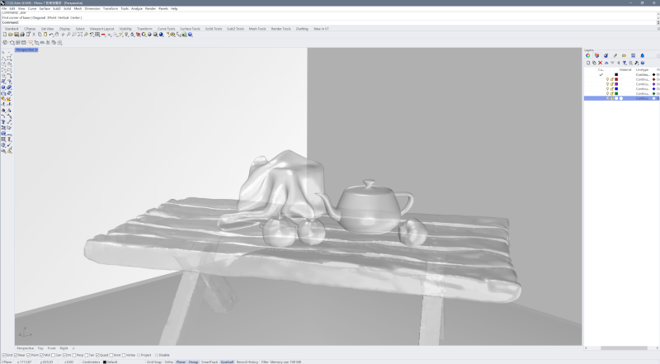Click the purple layer color swatch
660x364 pixels.
coord(616,84)
